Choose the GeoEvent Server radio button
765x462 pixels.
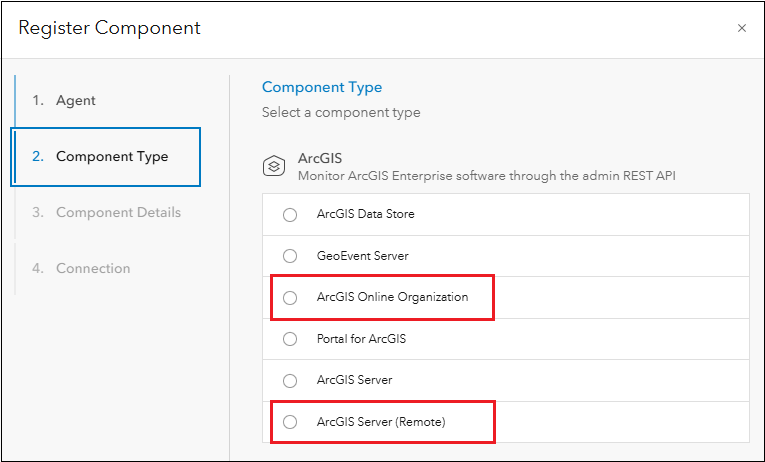(290, 256)
